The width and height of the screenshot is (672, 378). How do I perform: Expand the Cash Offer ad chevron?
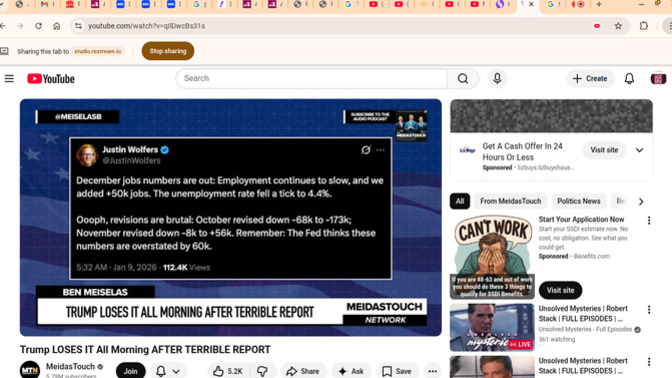coord(639,150)
